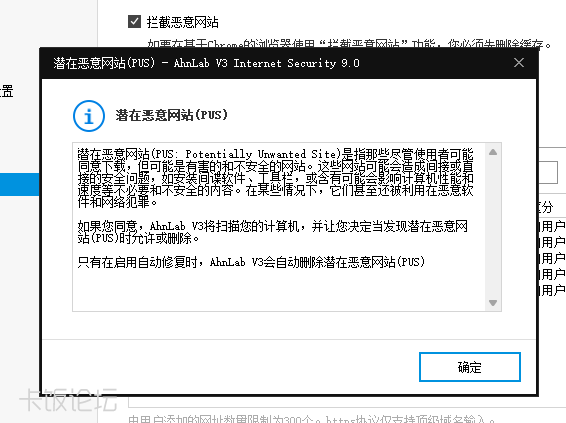
Task: Click the 确定 button in the dialog
Action: [x=470, y=367]
